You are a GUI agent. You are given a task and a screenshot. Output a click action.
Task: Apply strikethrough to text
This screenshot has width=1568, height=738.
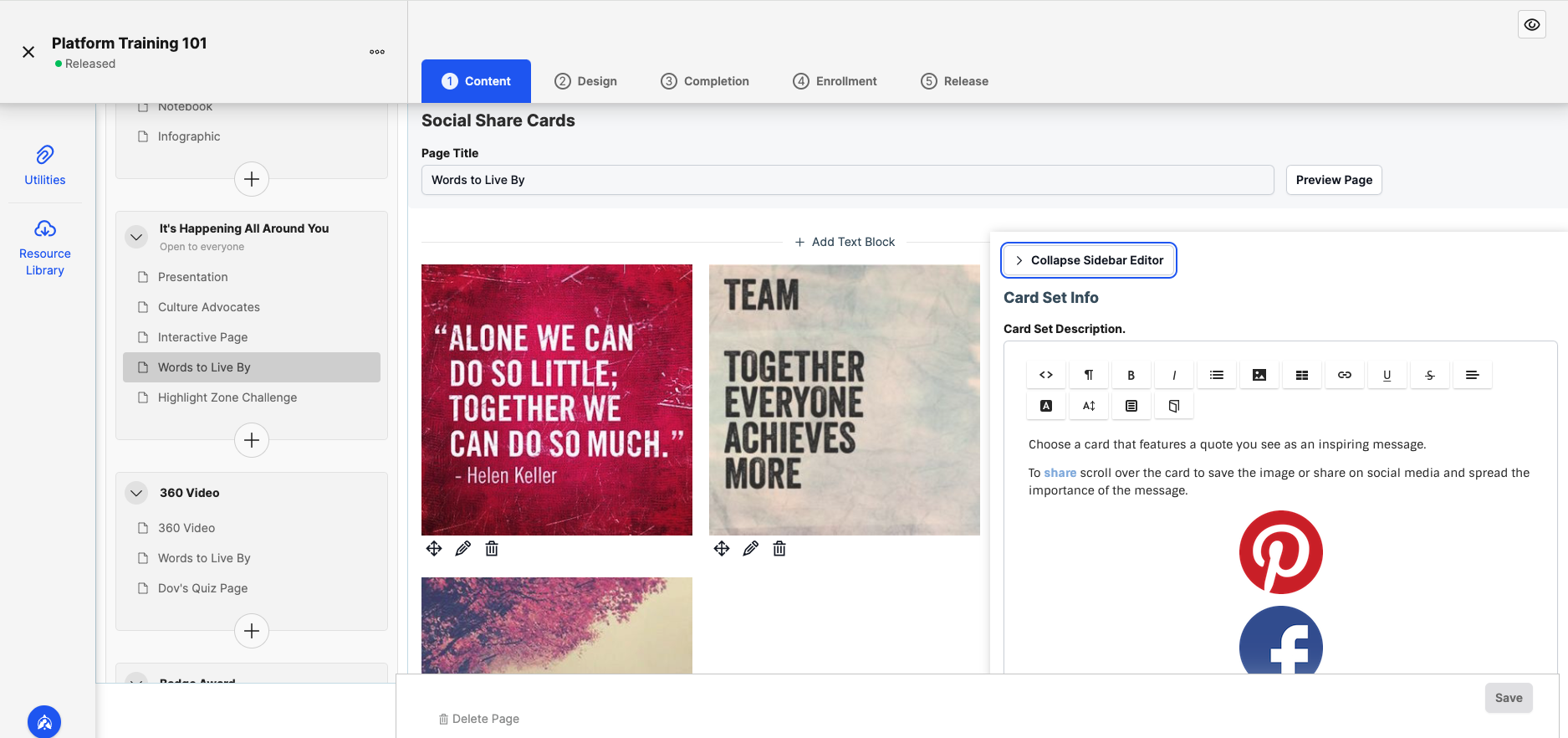click(x=1430, y=375)
